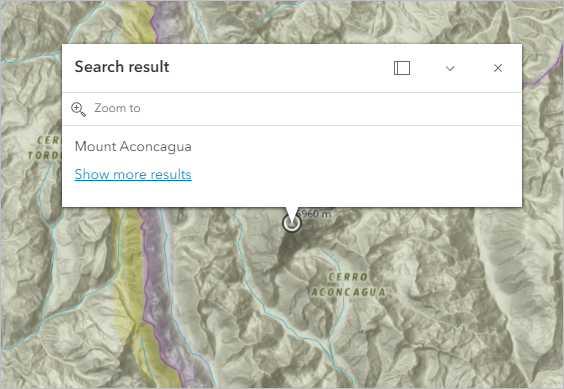Click the Search result popup title

coord(122,67)
